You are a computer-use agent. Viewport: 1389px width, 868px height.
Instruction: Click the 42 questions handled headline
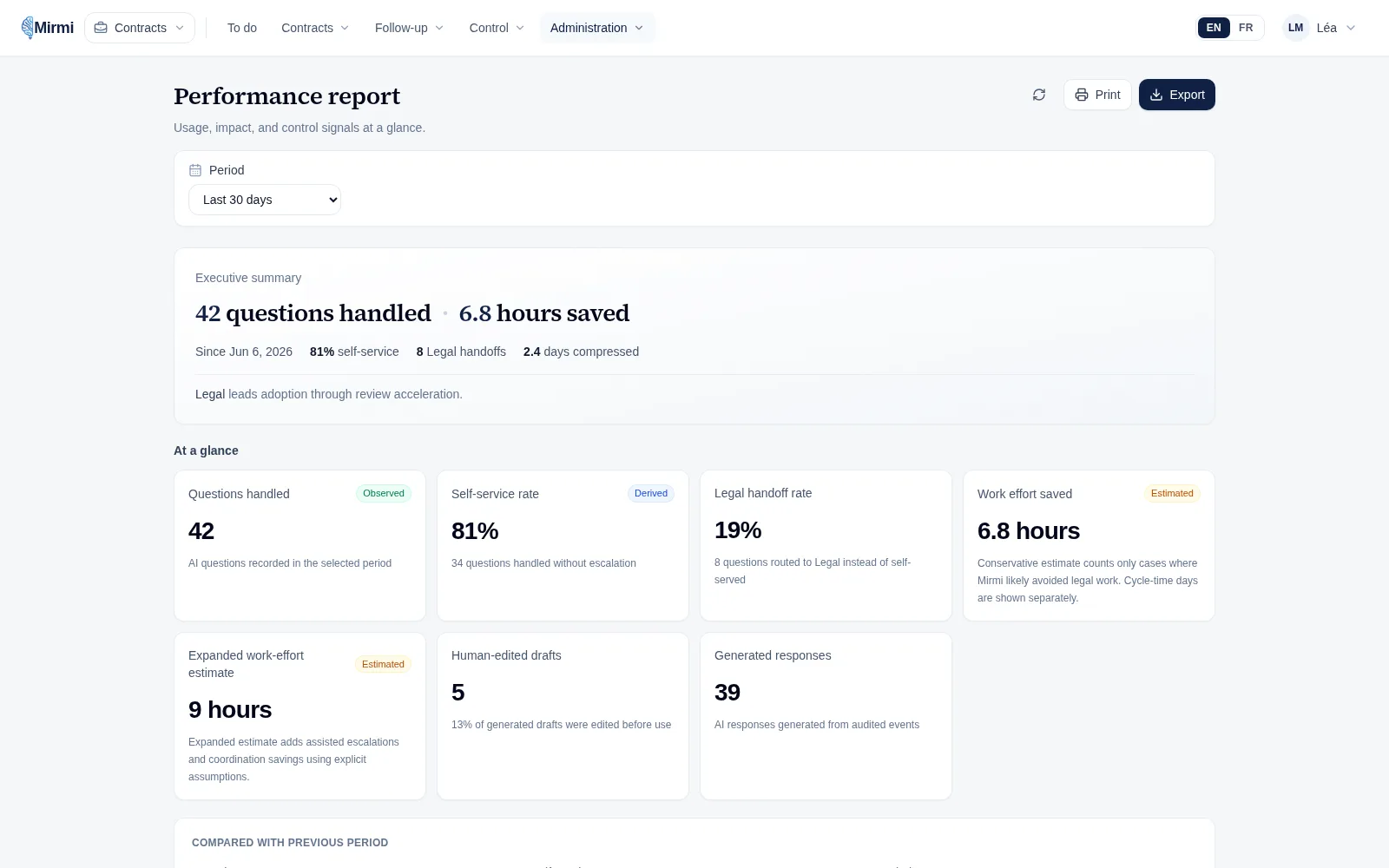tap(313, 313)
